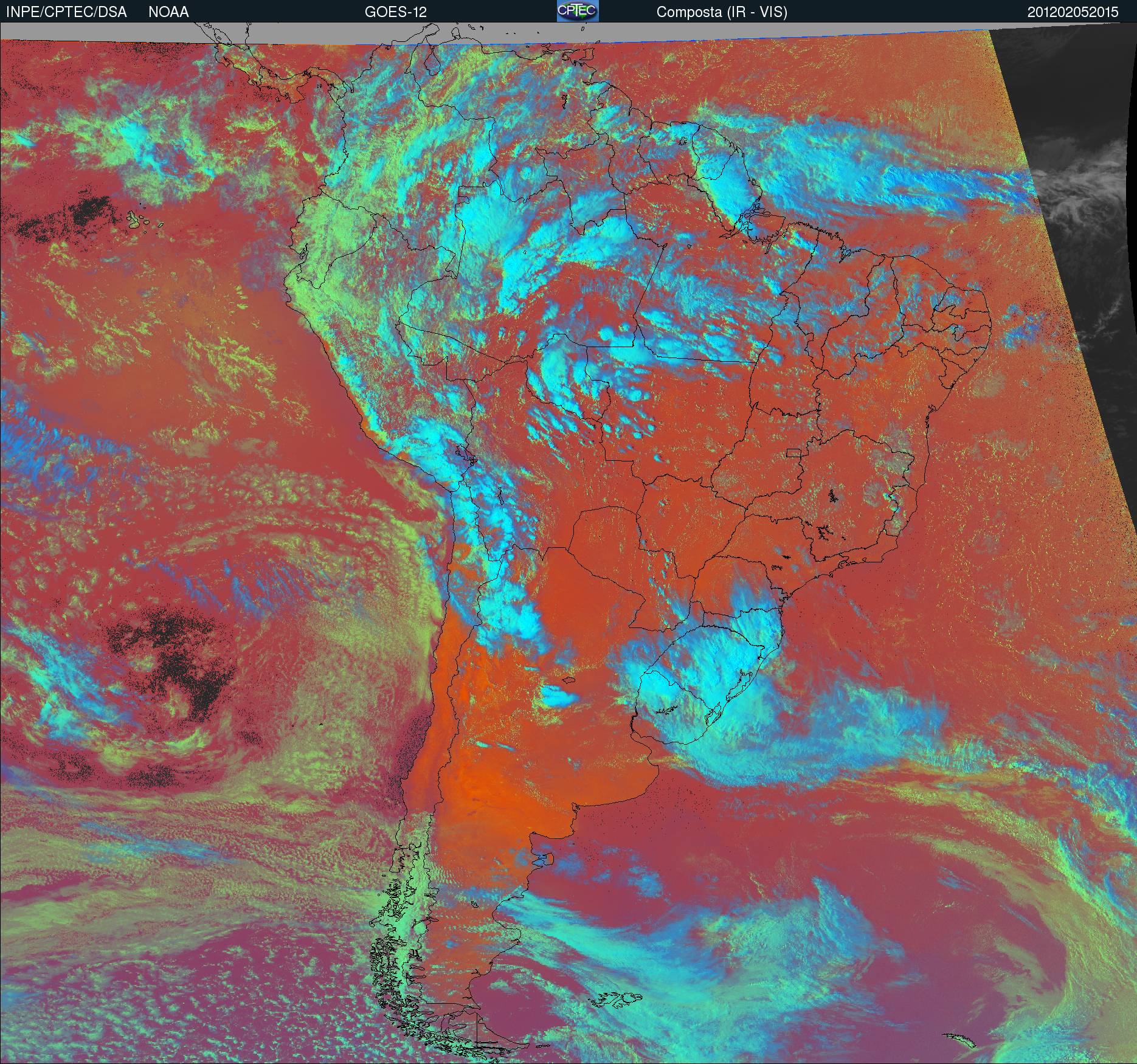Click the timestamp 201202052015

1073,12
